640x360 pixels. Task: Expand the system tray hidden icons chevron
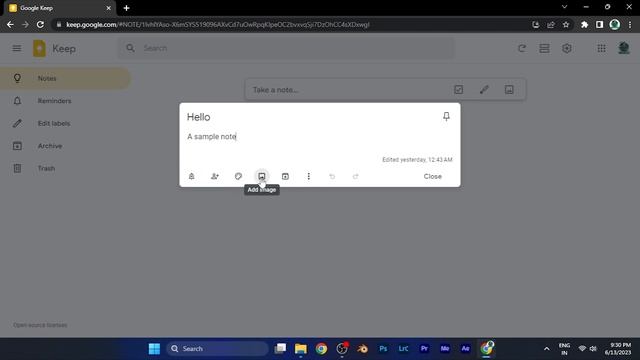(546, 349)
